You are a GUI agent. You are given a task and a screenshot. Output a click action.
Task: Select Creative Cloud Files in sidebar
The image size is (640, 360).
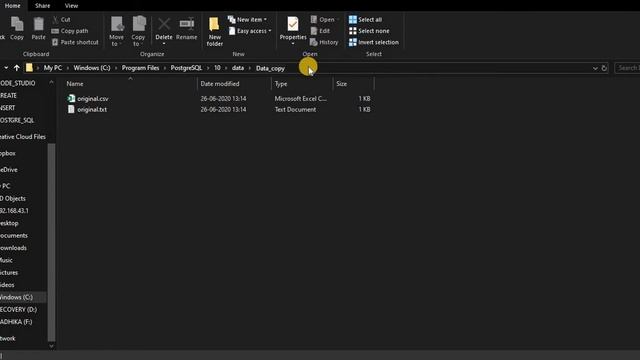pos(23,137)
